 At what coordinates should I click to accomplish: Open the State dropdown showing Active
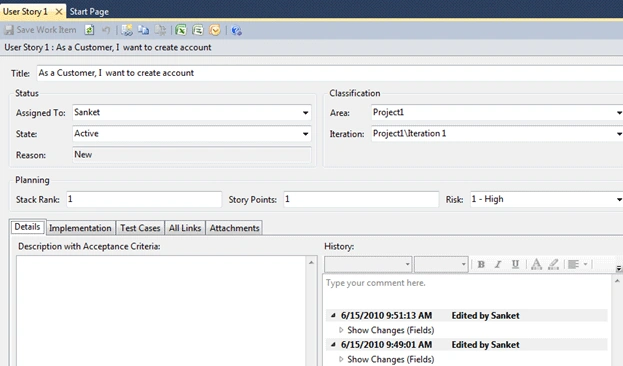pos(305,134)
